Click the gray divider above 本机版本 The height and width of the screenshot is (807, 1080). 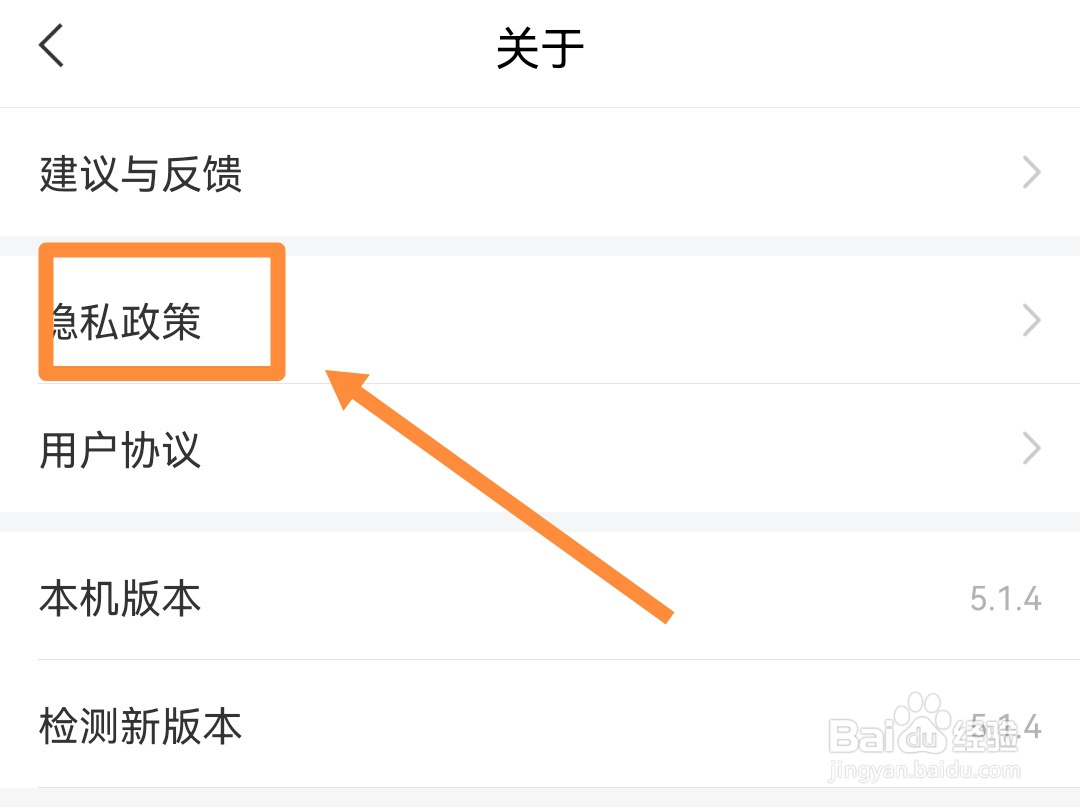click(540, 522)
